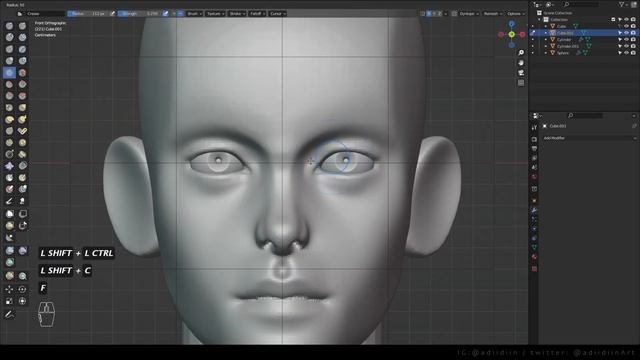The height and width of the screenshot is (360, 640).
Task: Select Cube.001 in the Outliner
Action: pos(565,33)
